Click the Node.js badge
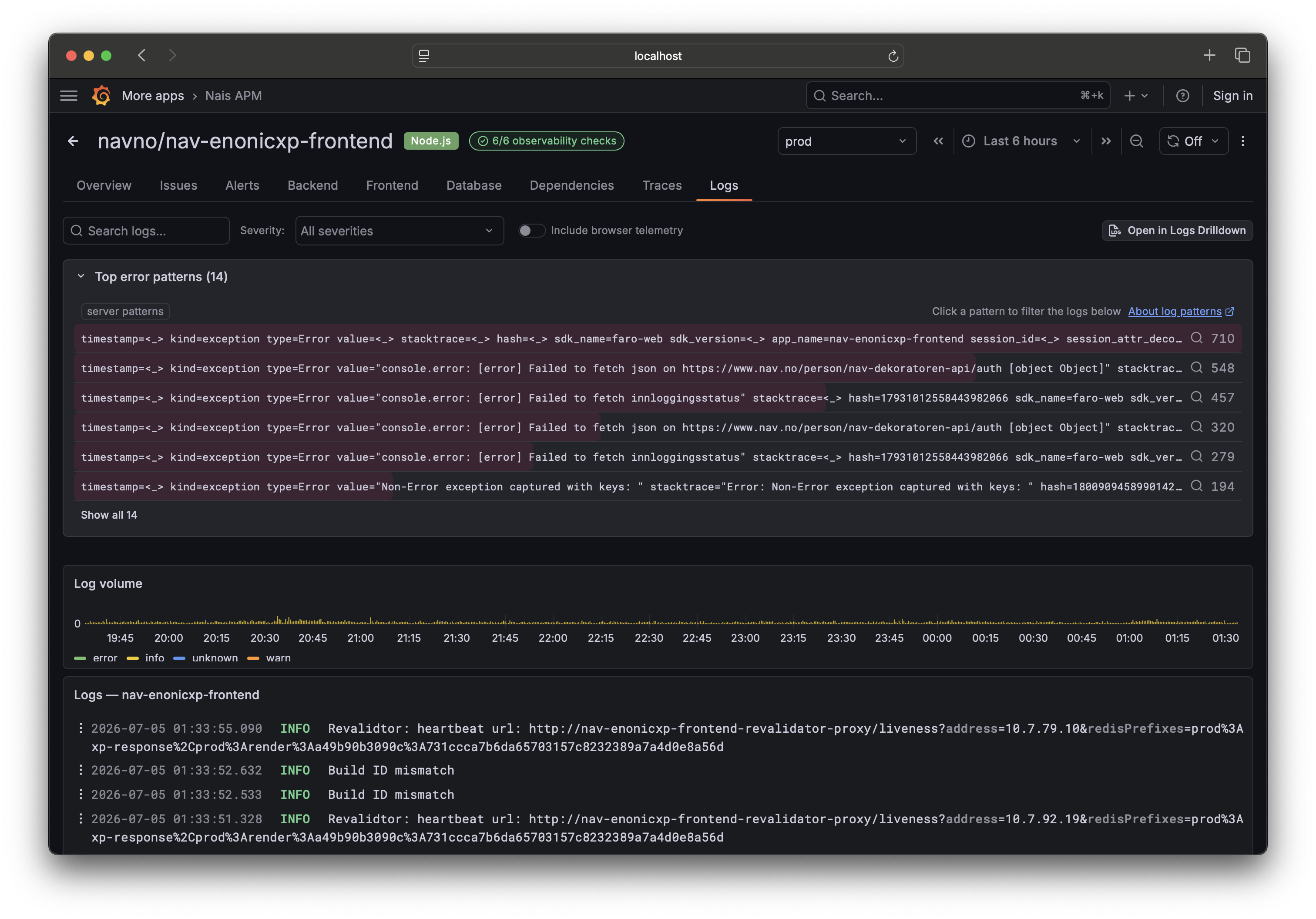The width and height of the screenshot is (1316, 919). pyautogui.click(x=431, y=141)
